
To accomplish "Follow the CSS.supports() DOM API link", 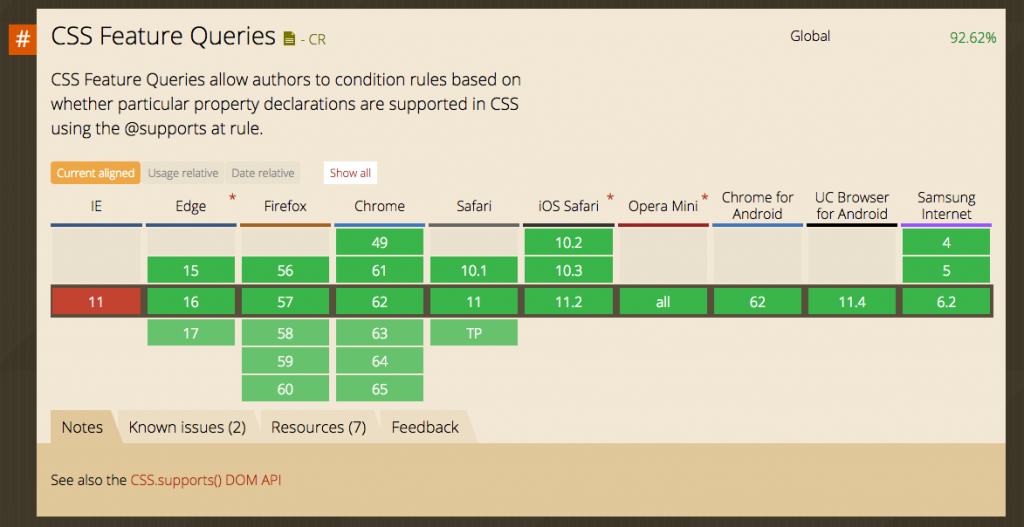I will [x=206, y=480].
